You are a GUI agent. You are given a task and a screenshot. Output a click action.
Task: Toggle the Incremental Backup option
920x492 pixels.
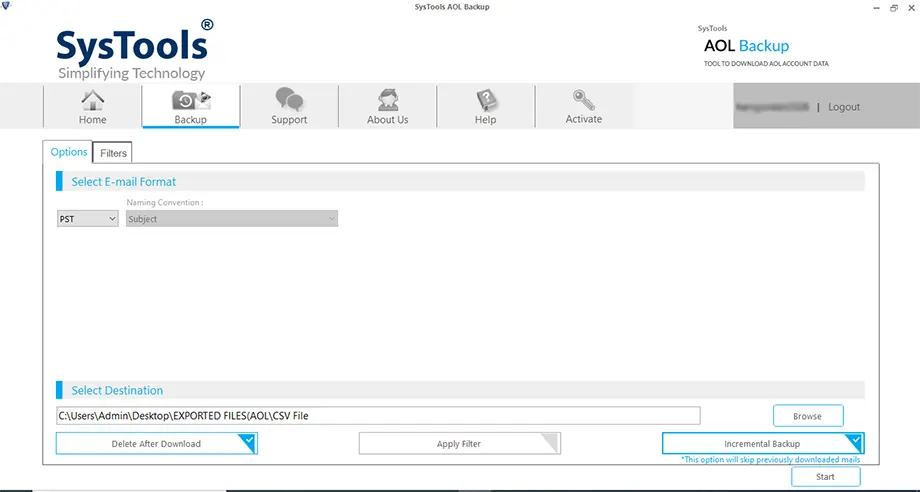(x=763, y=444)
